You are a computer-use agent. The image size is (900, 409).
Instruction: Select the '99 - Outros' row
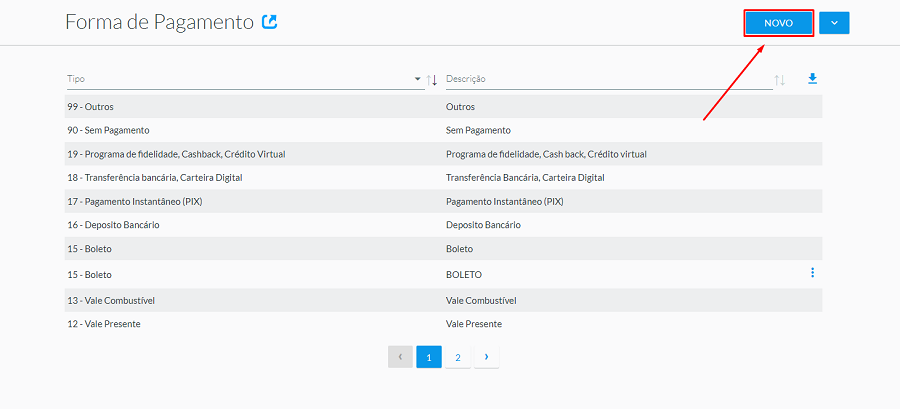443,107
